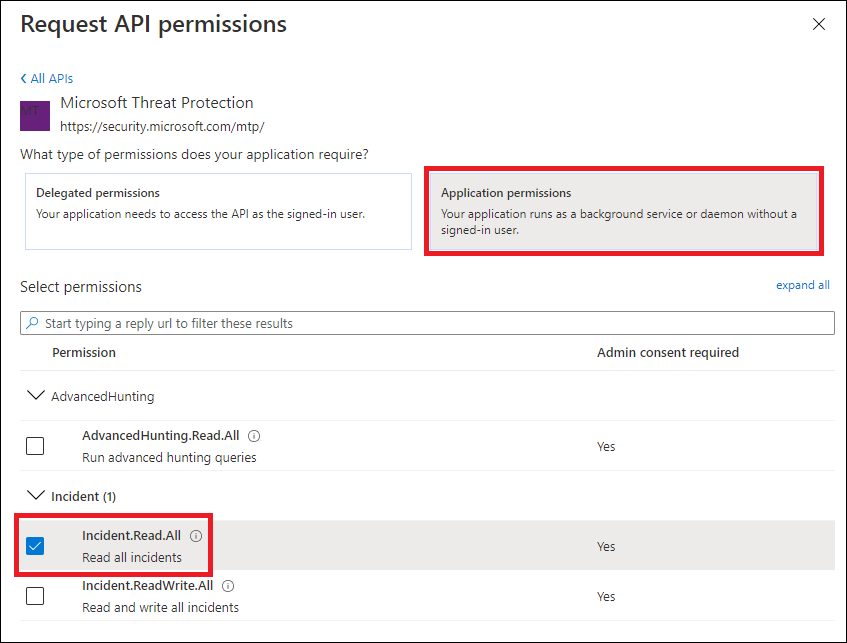Open info icon next to Incident.ReadWrite.All
Viewport: 847px width, 643px height.
coord(228,586)
